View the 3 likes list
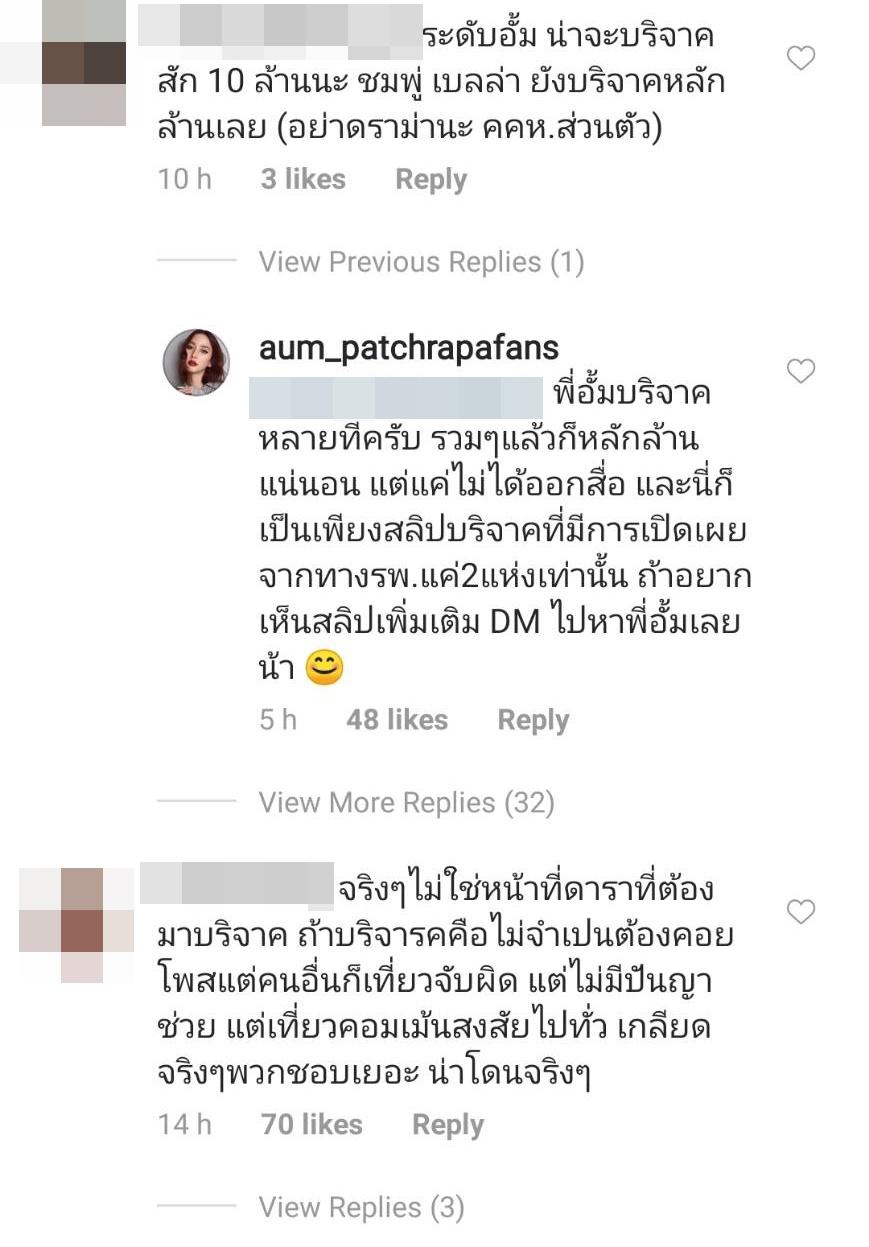The height and width of the screenshot is (1247, 869). 303,180
